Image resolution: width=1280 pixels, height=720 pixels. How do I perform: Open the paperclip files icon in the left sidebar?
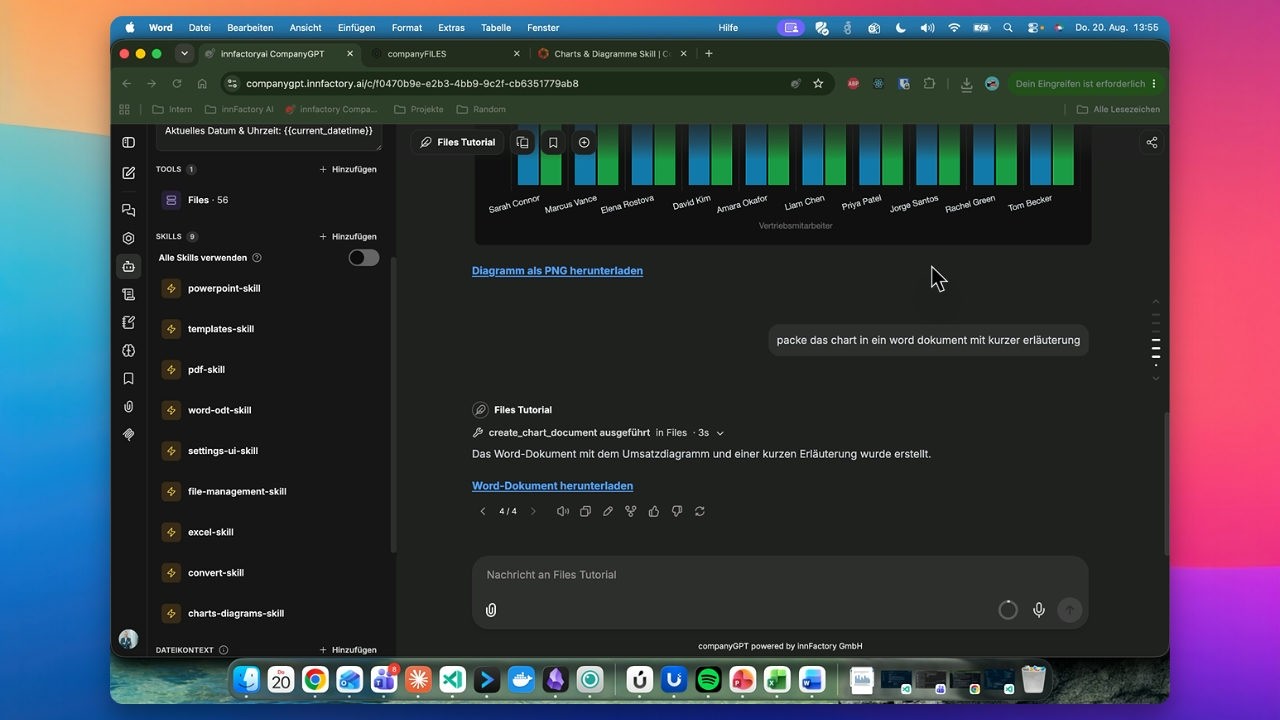[x=128, y=407]
